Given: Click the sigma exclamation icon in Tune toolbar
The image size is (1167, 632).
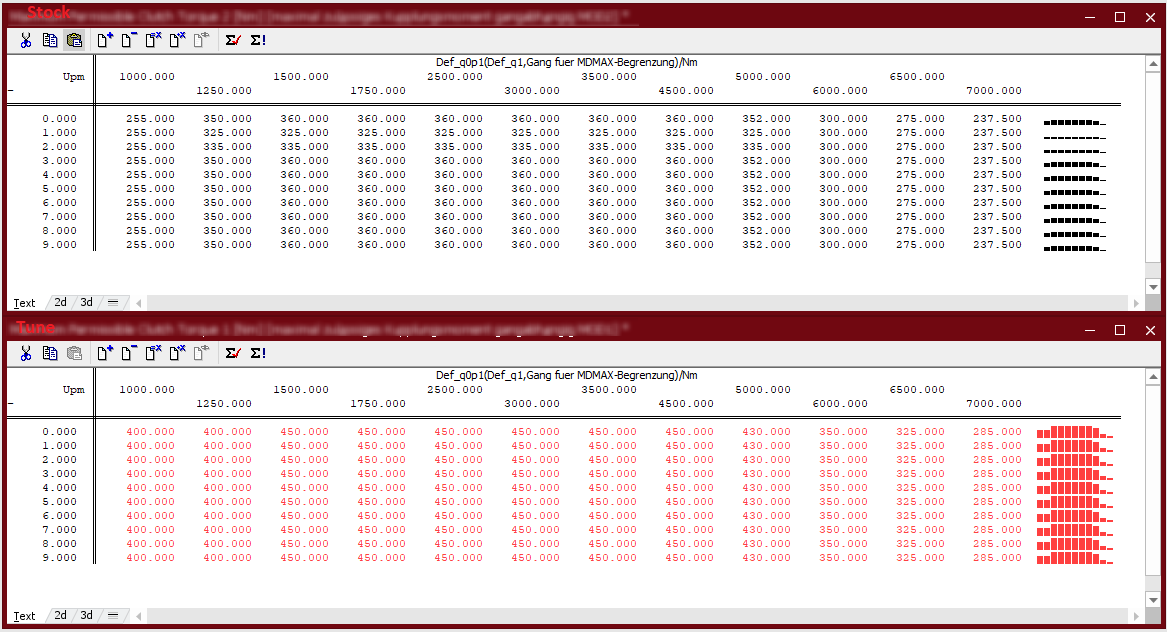Looking at the screenshot, I should pos(258,353).
